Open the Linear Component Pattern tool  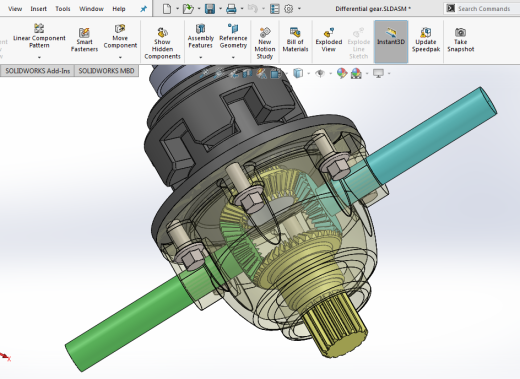[x=39, y=37]
